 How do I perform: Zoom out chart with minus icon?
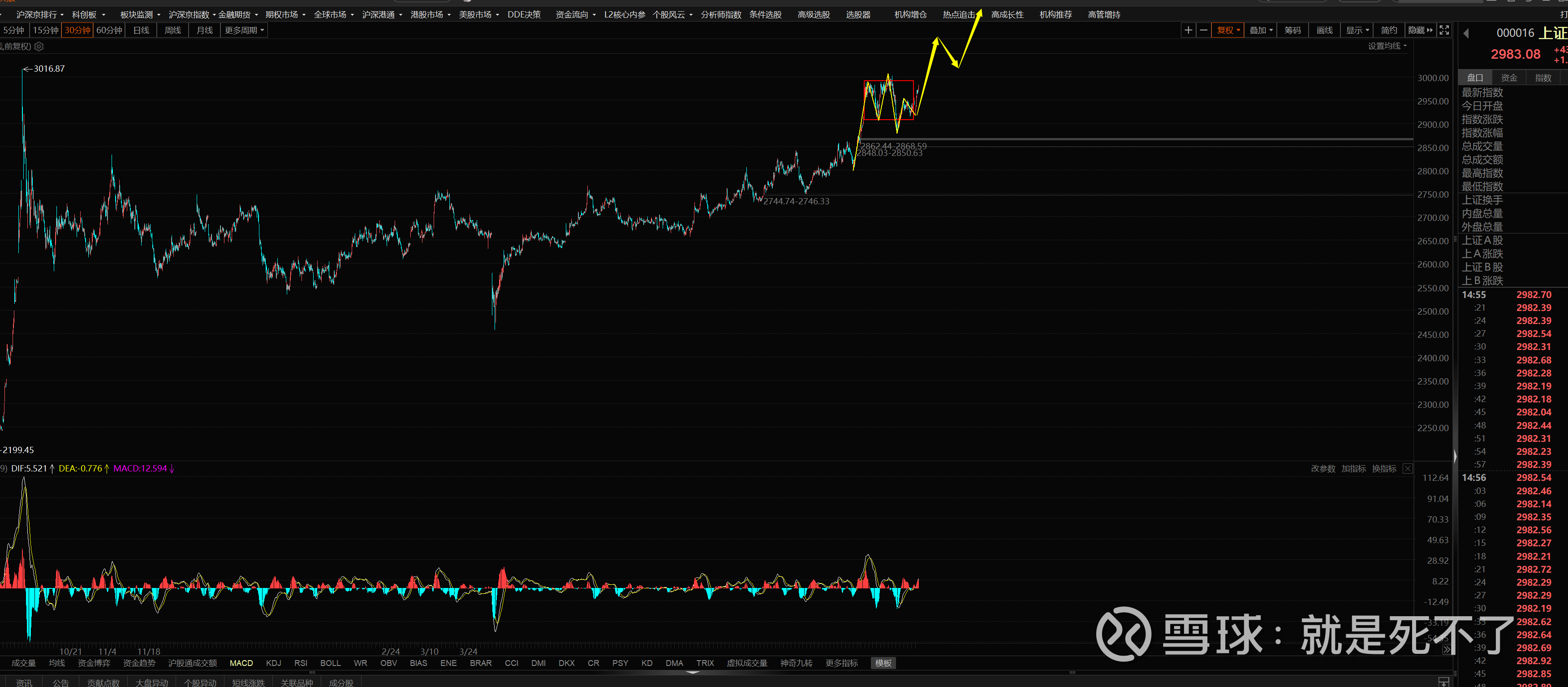click(x=1203, y=30)
